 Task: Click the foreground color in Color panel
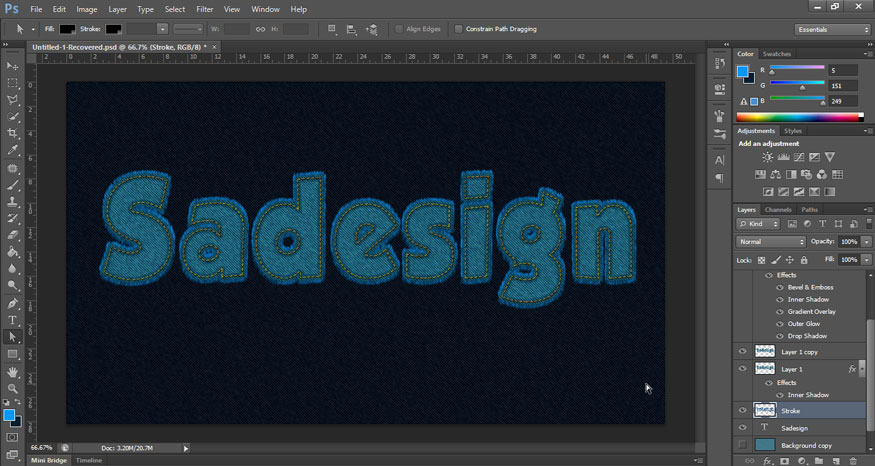point(742,71)
